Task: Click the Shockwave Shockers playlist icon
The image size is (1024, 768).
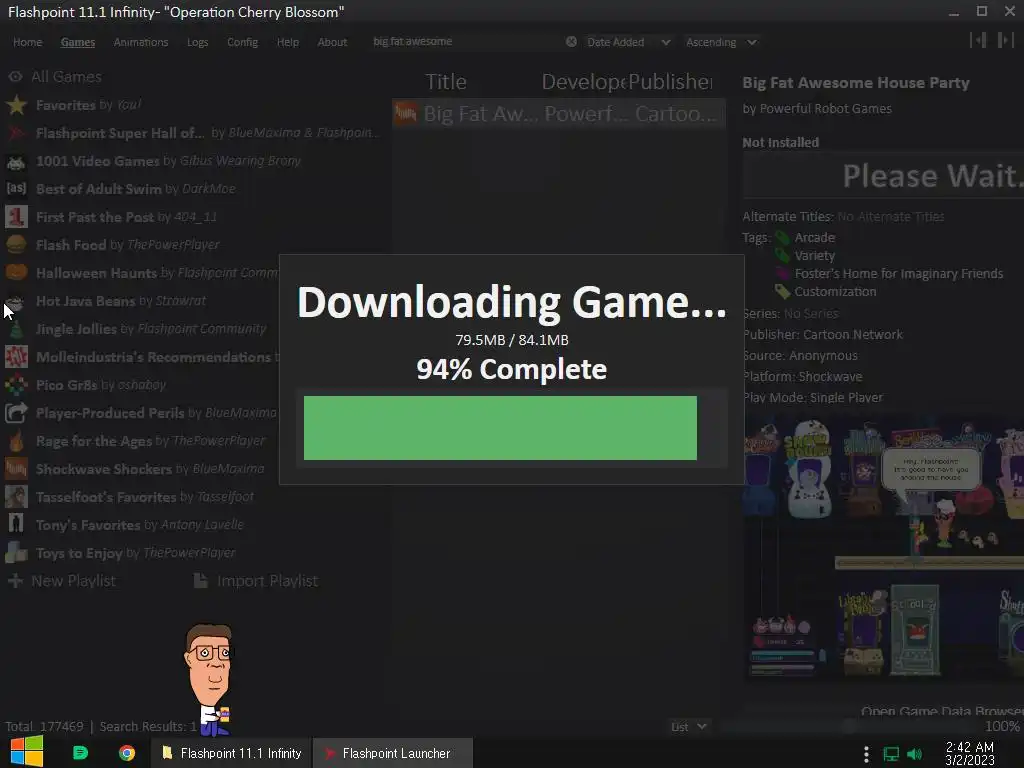Action: point(16,469)
